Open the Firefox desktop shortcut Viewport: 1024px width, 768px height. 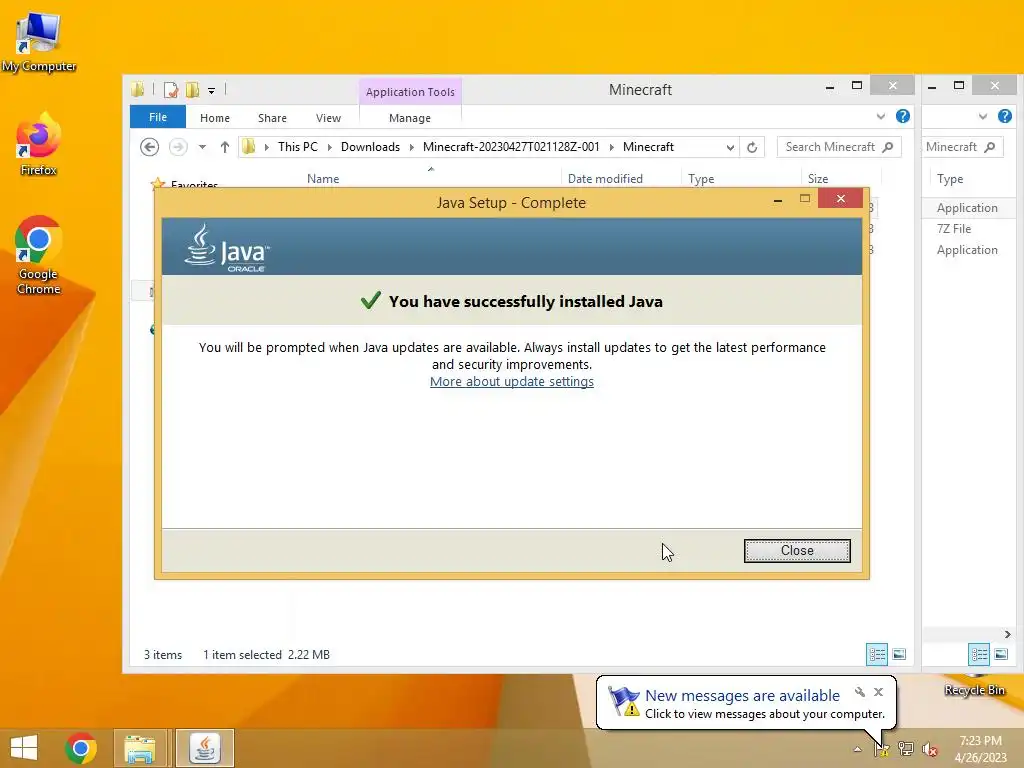point(39,144)
